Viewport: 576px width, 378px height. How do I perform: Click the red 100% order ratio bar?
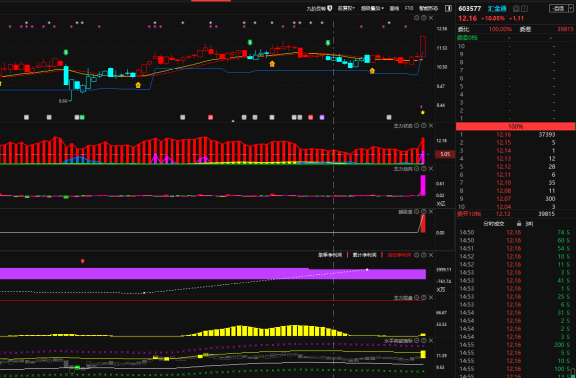point(515,126)
